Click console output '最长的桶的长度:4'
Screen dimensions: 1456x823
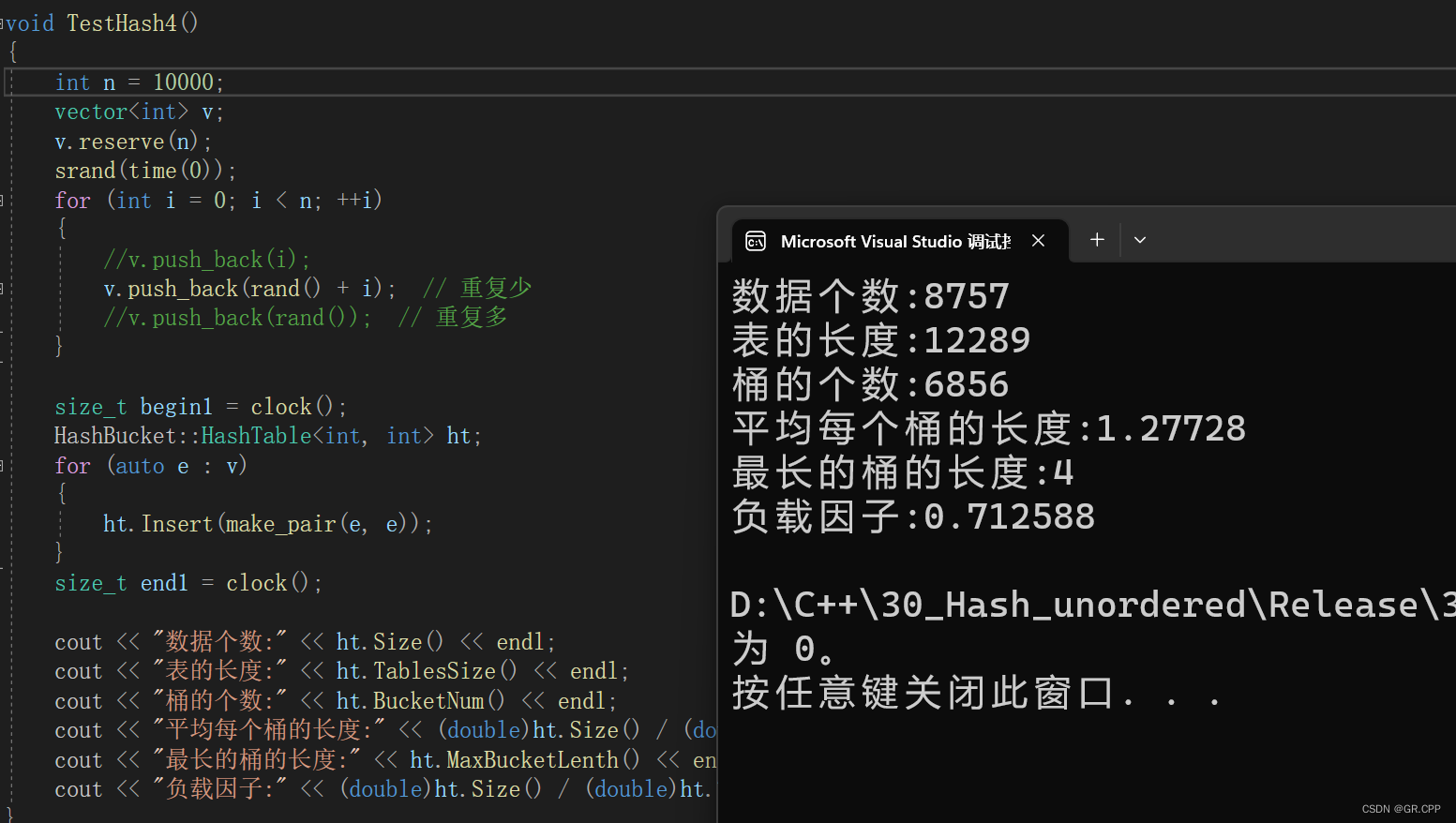point(903,472)
